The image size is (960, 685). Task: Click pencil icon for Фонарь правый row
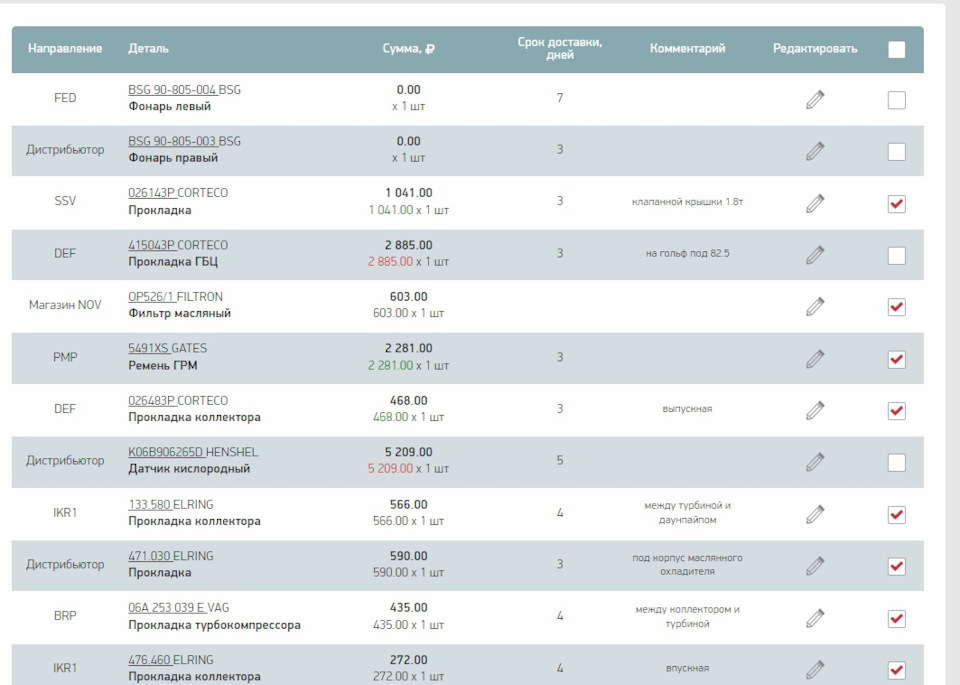pos(814,151)
